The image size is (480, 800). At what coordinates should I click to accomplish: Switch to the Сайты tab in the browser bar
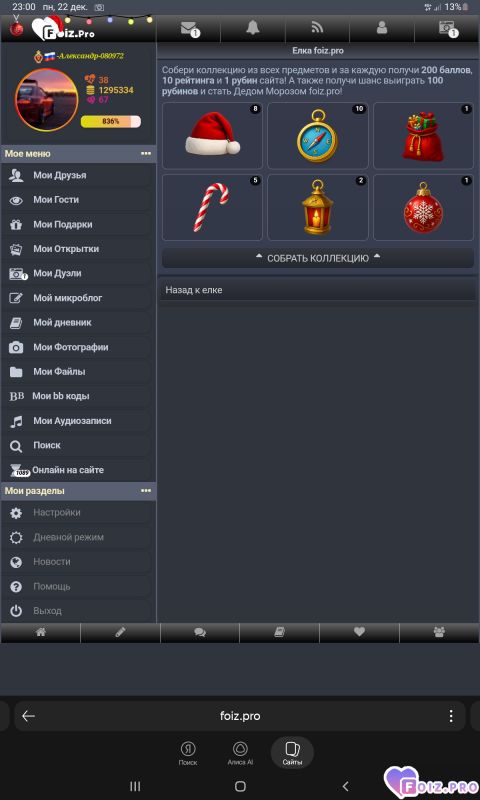pos(292,752)
